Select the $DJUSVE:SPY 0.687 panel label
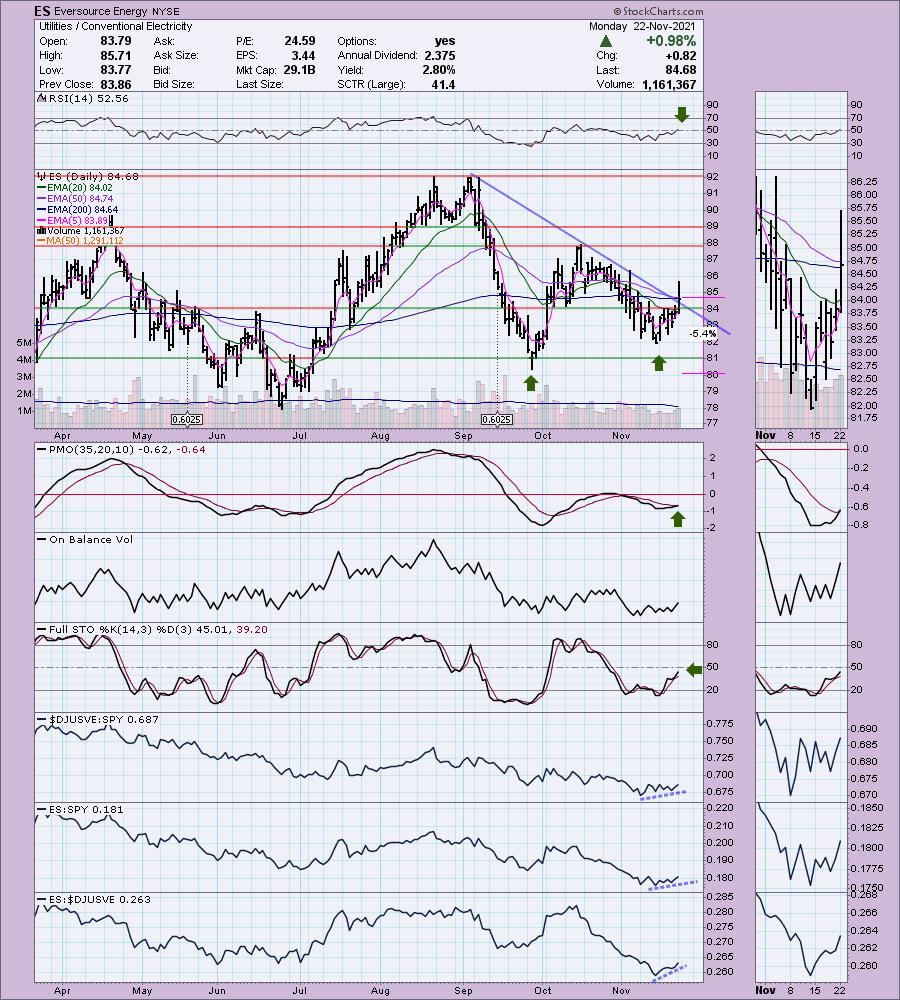 click(98, 719)
